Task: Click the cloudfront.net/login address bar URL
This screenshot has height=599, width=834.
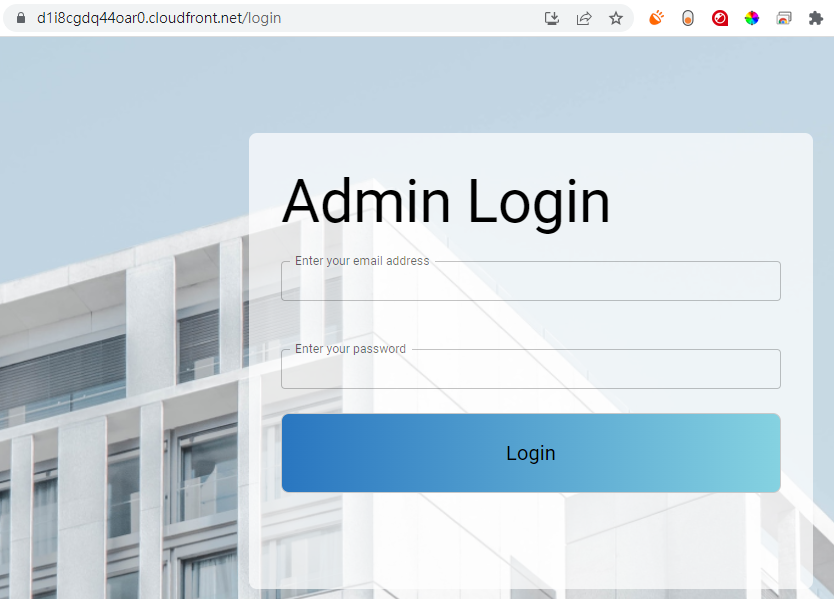Action: [x=159, y=18]
